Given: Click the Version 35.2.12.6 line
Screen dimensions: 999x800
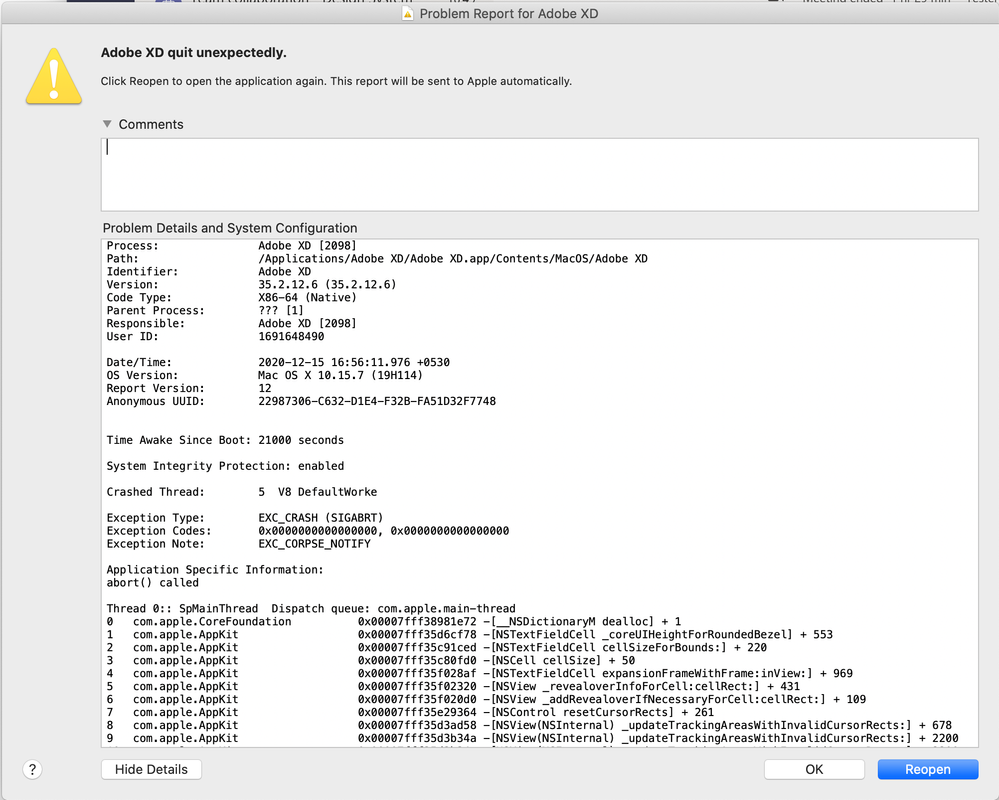Looking at the screenshot, I should 251,285.
